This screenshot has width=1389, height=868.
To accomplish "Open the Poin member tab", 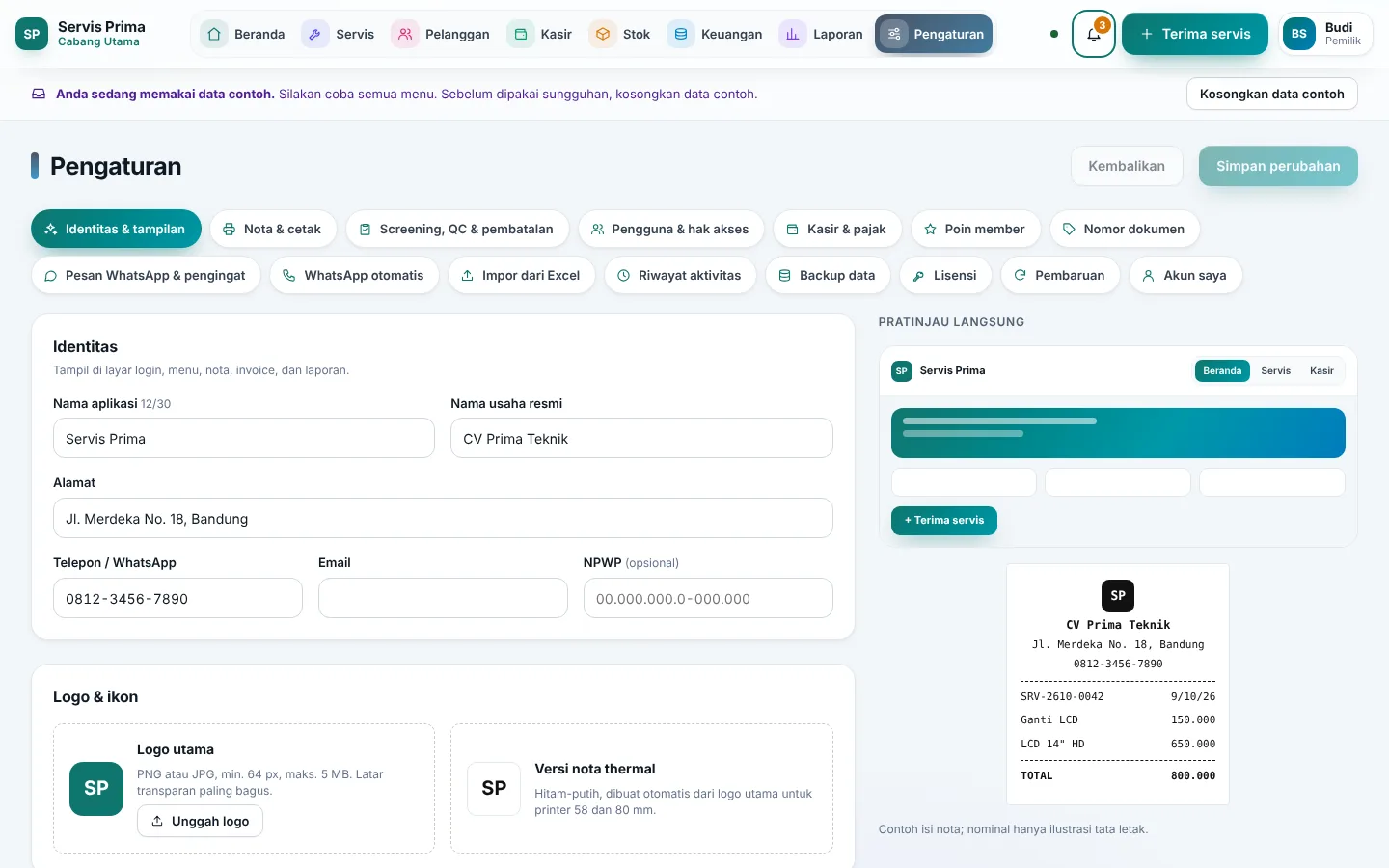I will (x=975, y=229).
